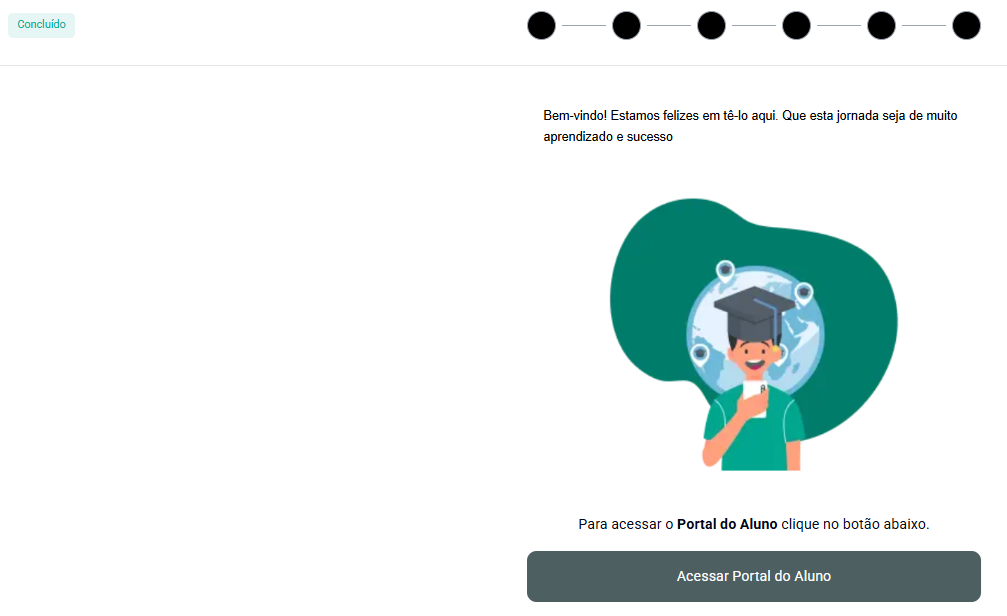Open the fifth step in the progress tracker
1007x616 pixels.
click(x=881, y=26)
